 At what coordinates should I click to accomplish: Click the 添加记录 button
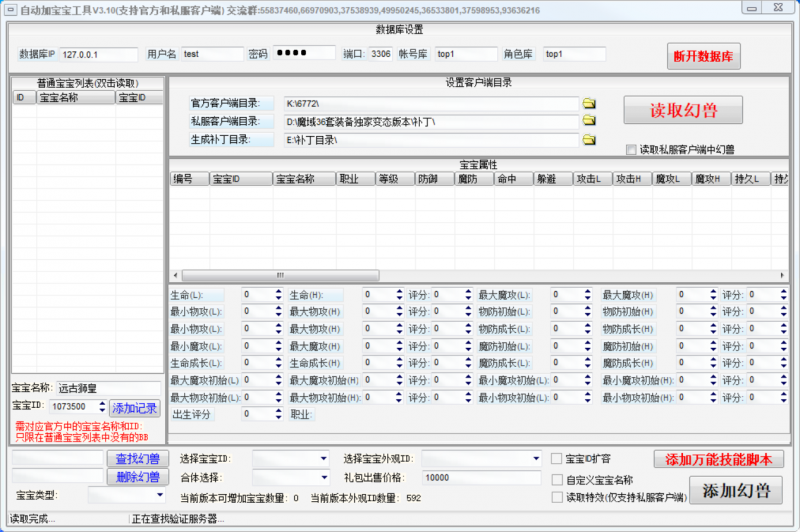135,408
